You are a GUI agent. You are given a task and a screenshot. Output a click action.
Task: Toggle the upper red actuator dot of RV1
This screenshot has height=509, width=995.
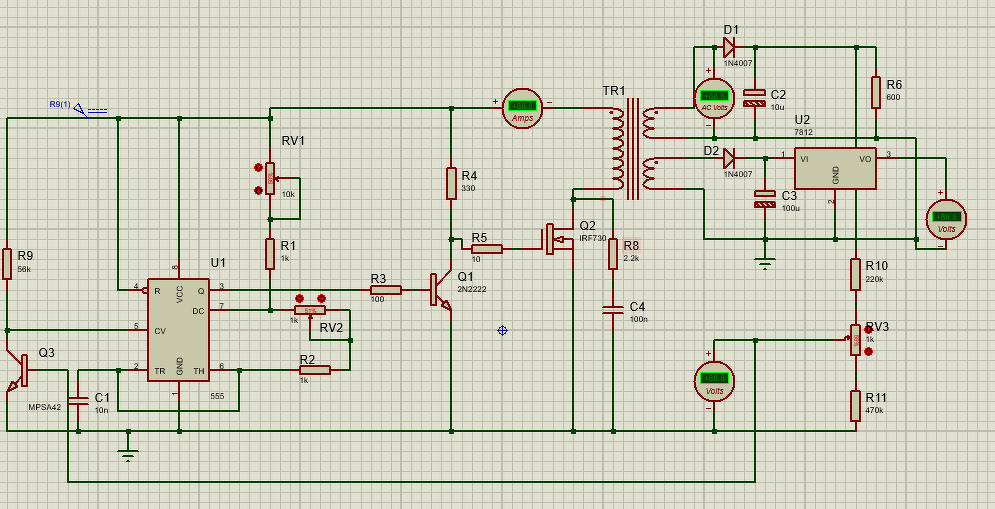[258, 168]
